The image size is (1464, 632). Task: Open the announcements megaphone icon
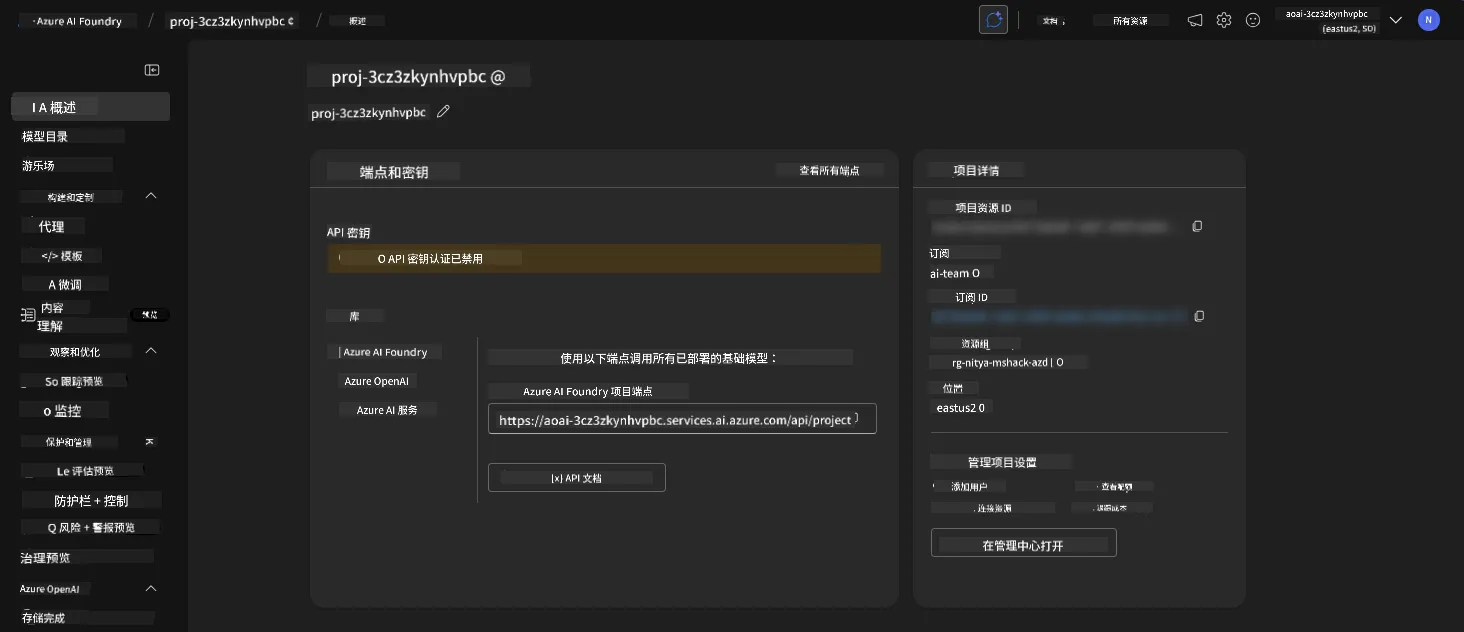[1195, 20]
